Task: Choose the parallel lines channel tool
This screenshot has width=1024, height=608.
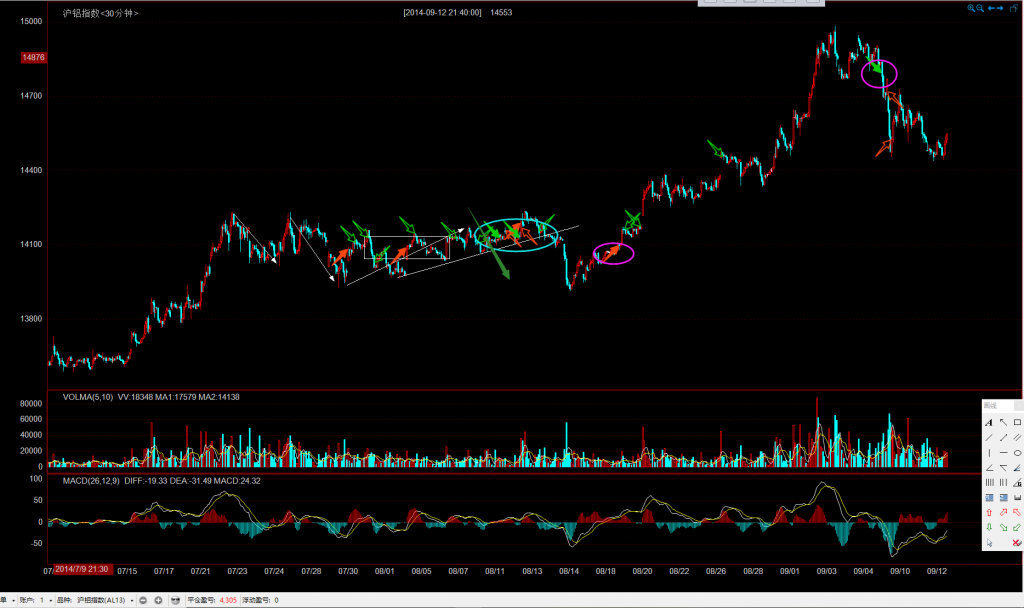Action: point(1017,437)
